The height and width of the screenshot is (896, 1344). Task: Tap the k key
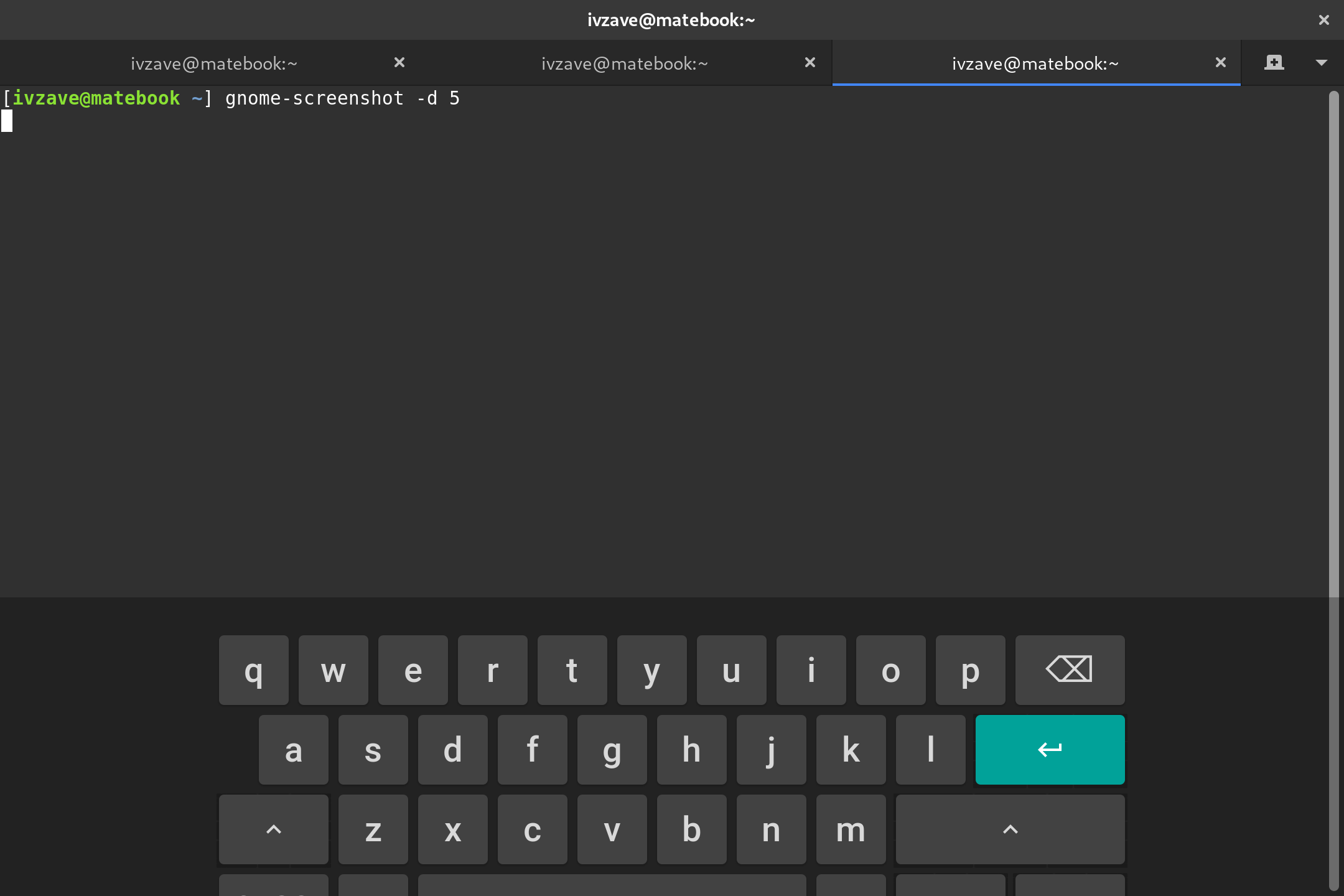851,750
